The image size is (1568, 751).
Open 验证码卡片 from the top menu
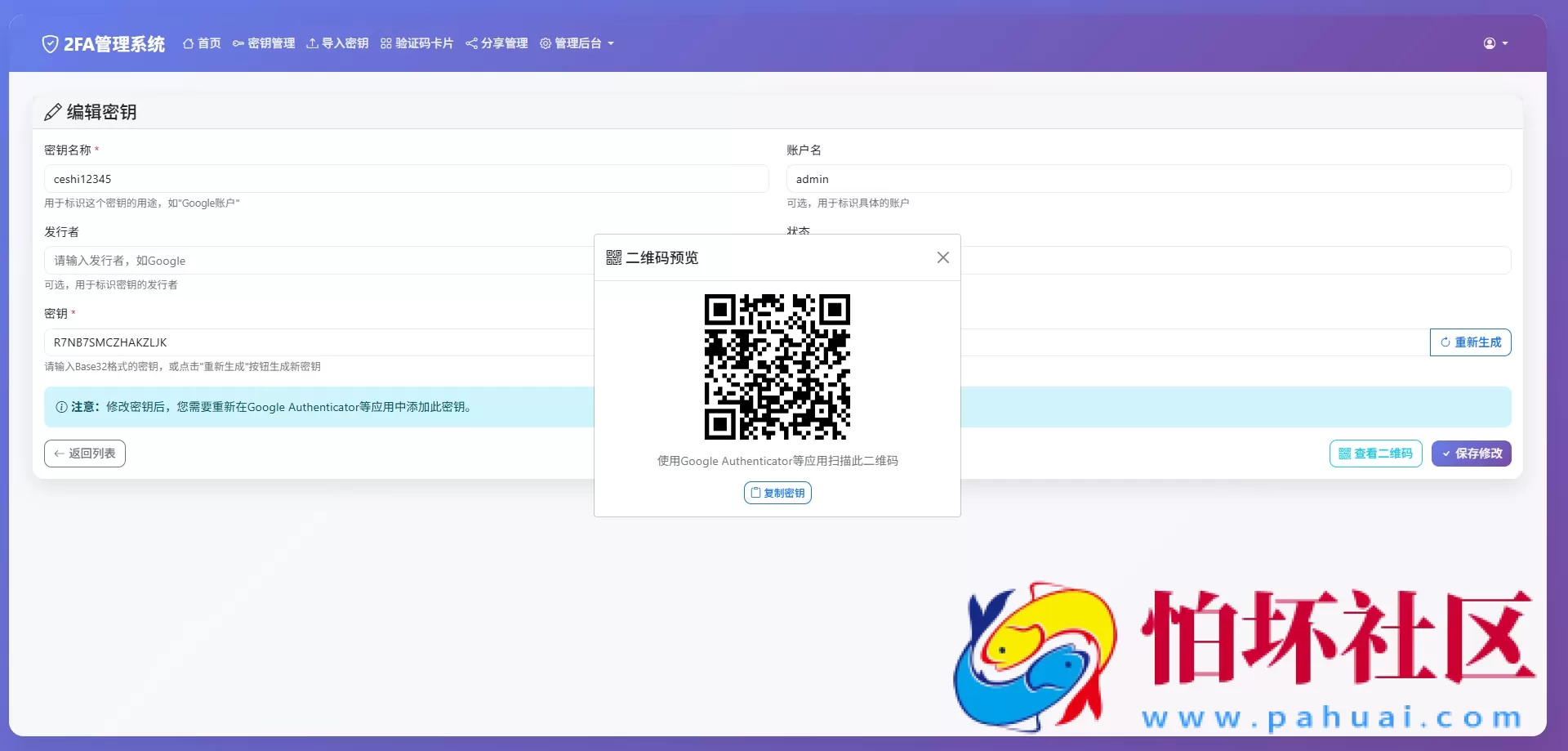[x=416, y=43]
